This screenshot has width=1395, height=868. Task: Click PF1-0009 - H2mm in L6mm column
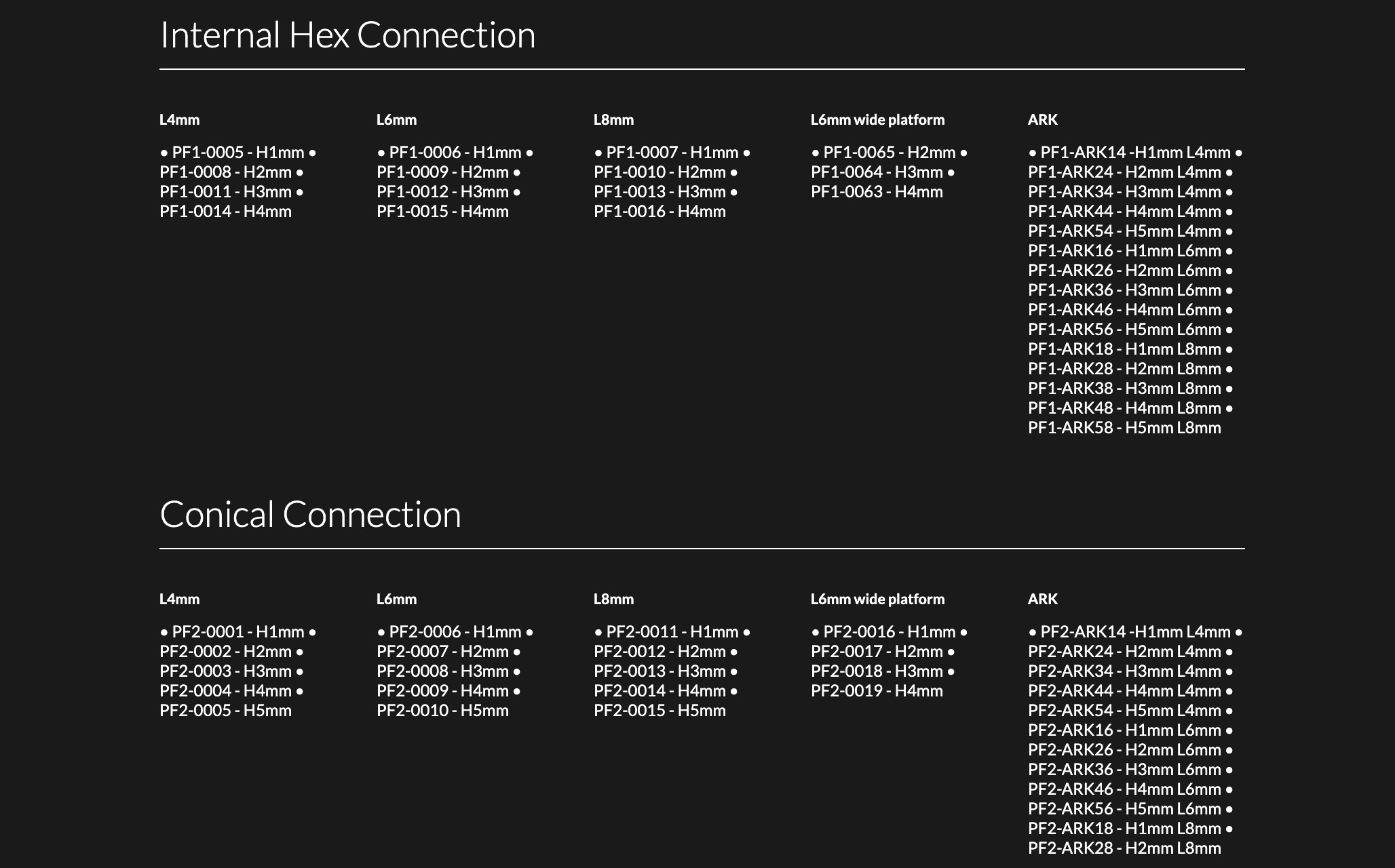442,172
